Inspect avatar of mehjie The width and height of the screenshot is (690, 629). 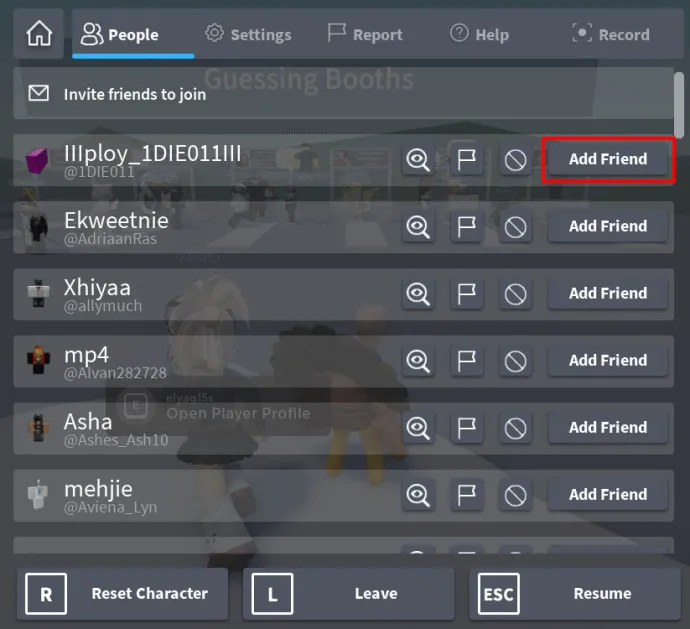pyautogui.click(x=417, y=495)
